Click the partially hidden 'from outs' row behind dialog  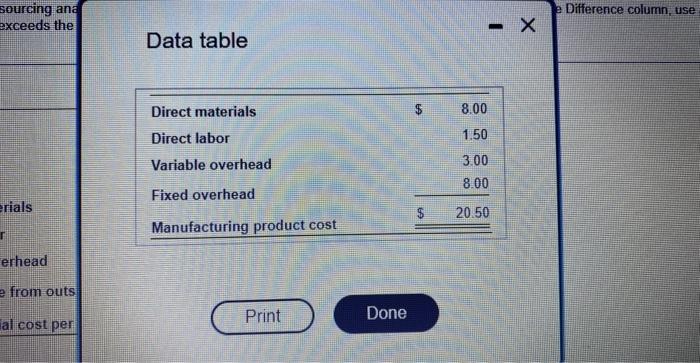[x=38, y=292]
